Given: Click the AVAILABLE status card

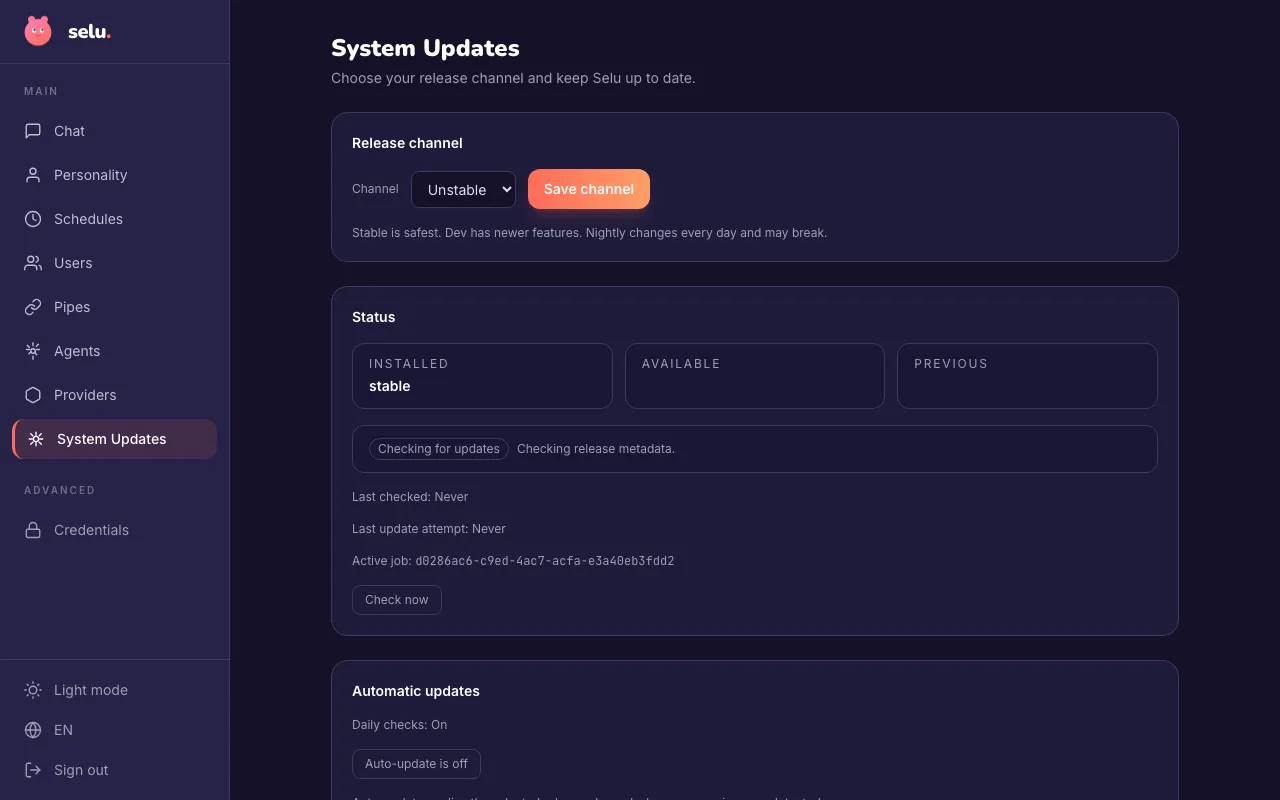Looking at the screenshot, I should click(x=755, y=376).
